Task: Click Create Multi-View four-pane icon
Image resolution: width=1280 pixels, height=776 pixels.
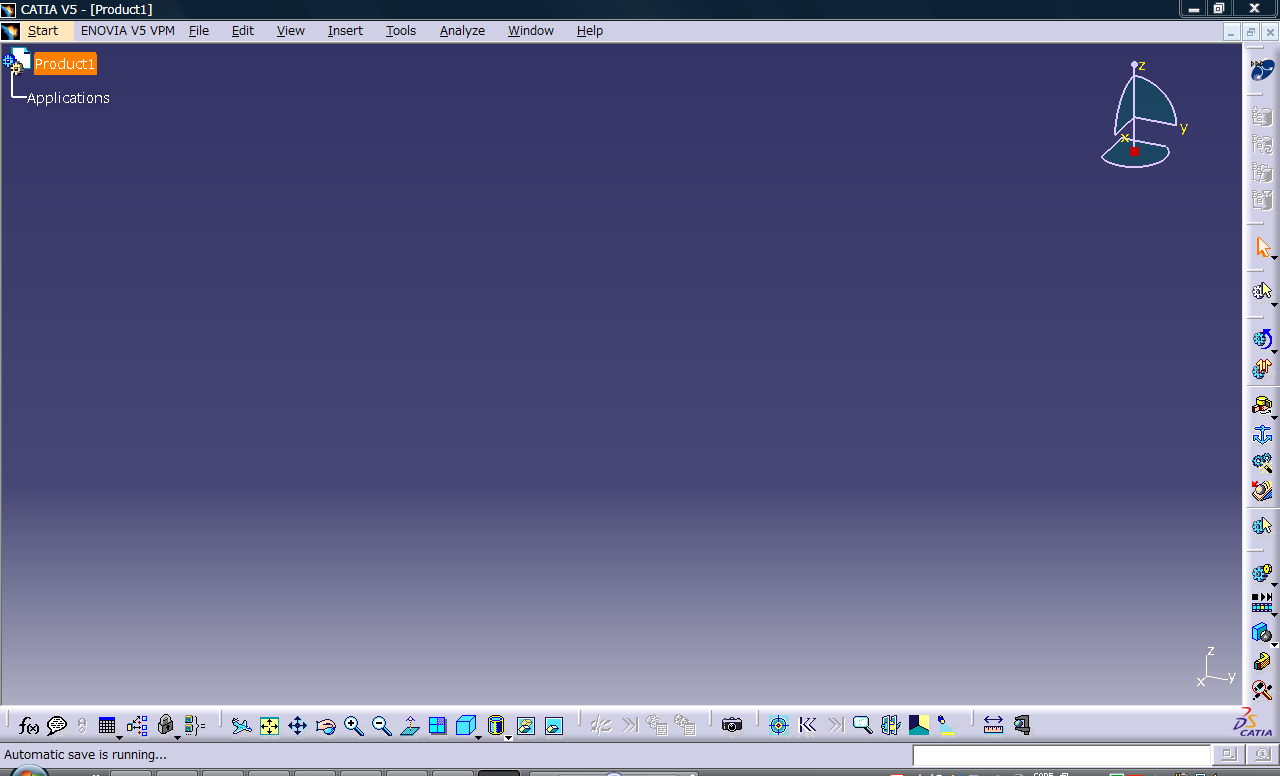Action: coord(437,726)
